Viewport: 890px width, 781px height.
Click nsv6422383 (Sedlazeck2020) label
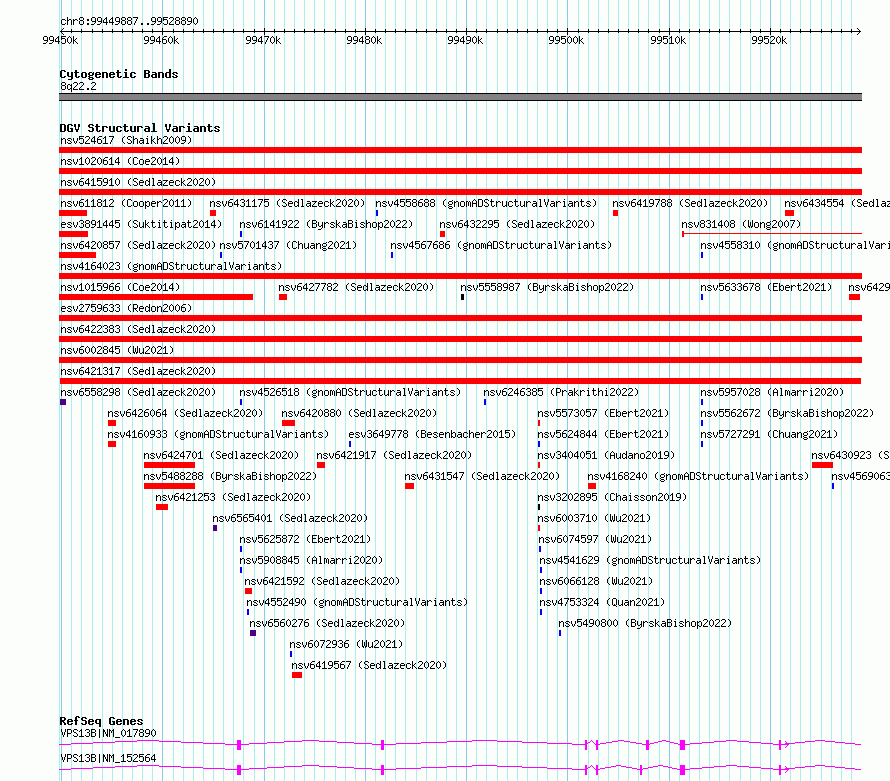pyautogui.click(x=138, y=329)
